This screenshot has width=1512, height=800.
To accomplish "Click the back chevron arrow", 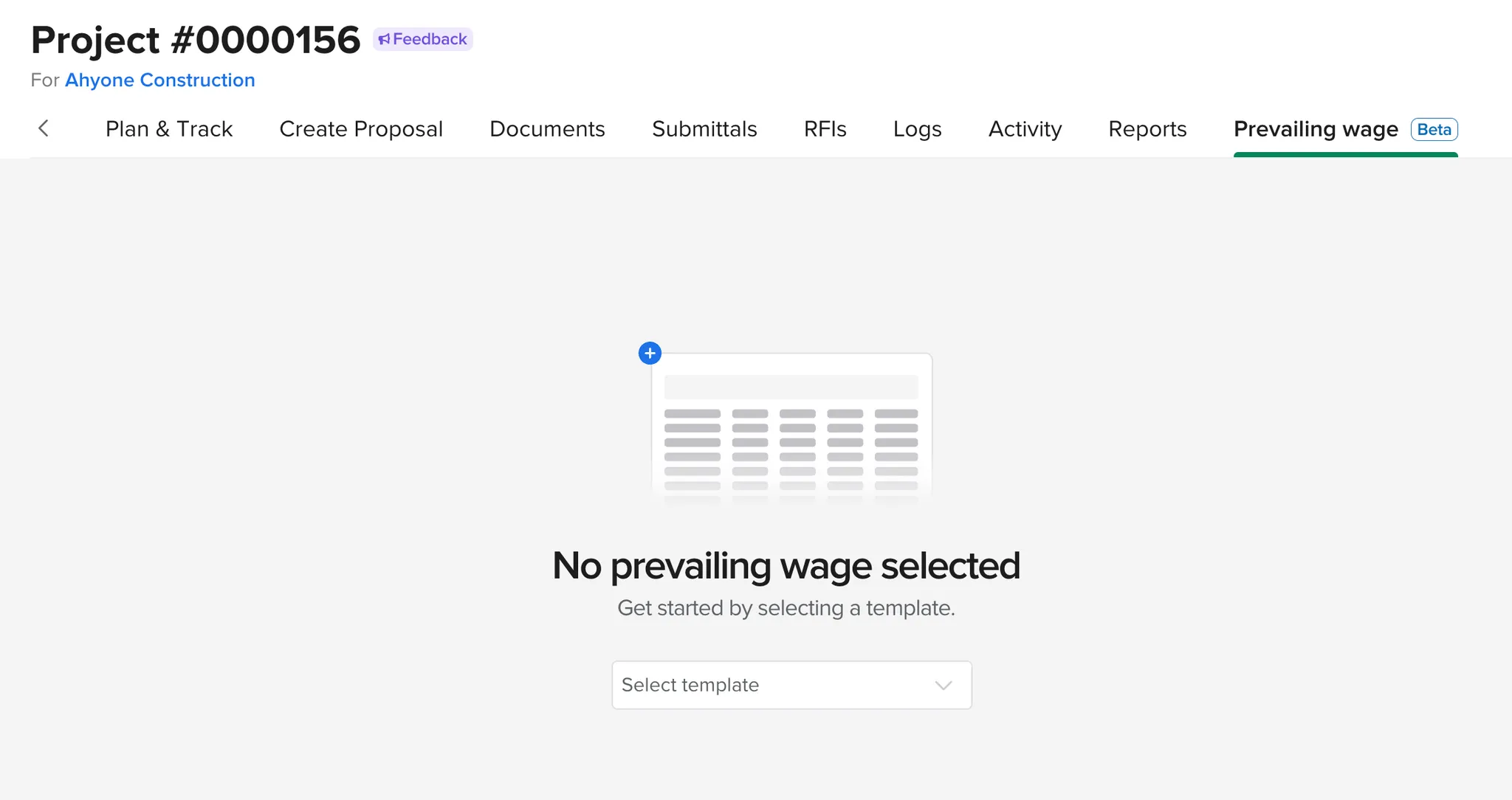I will 44,128.
